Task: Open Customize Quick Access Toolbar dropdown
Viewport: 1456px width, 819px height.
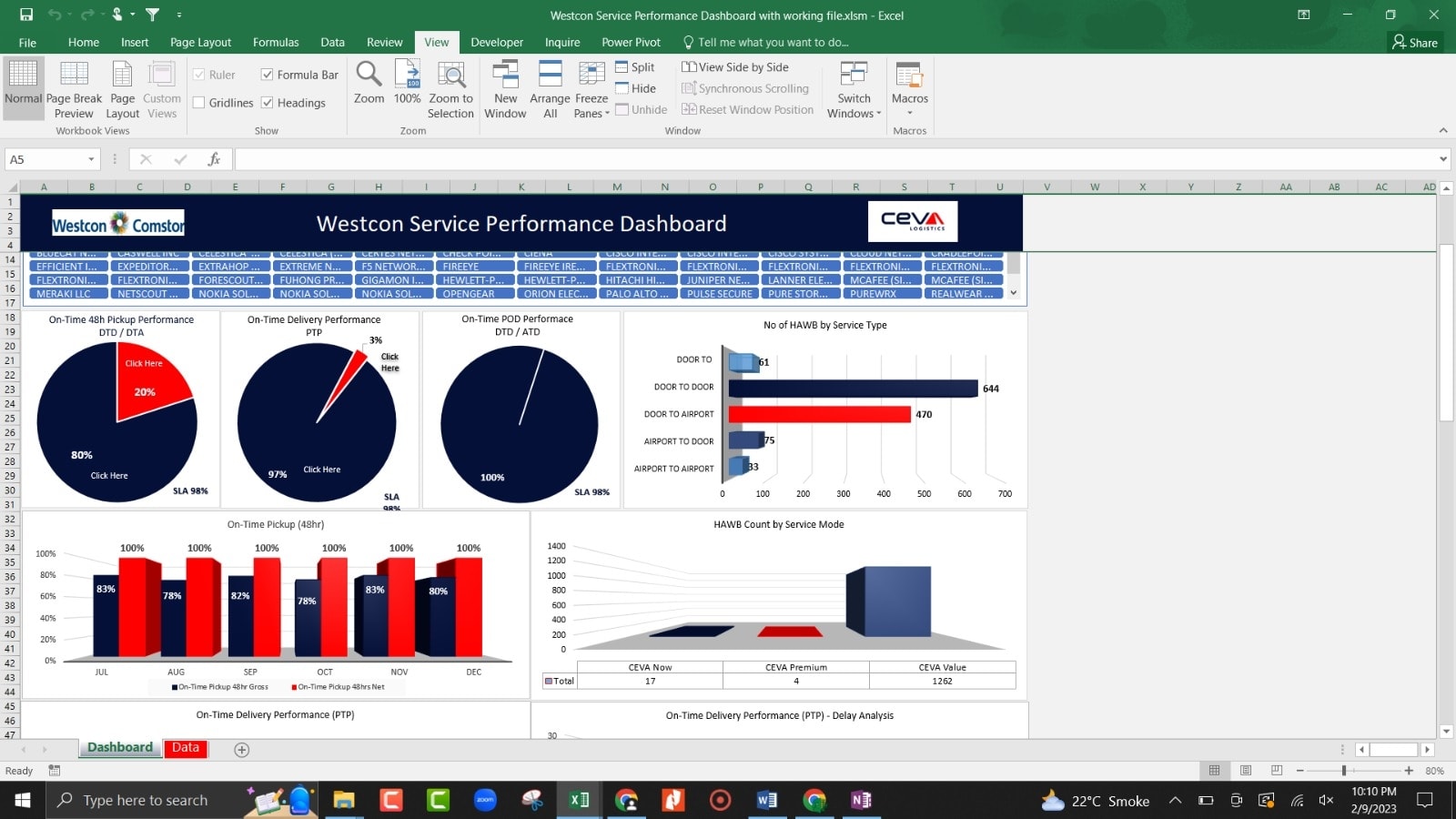Action: 179,15
